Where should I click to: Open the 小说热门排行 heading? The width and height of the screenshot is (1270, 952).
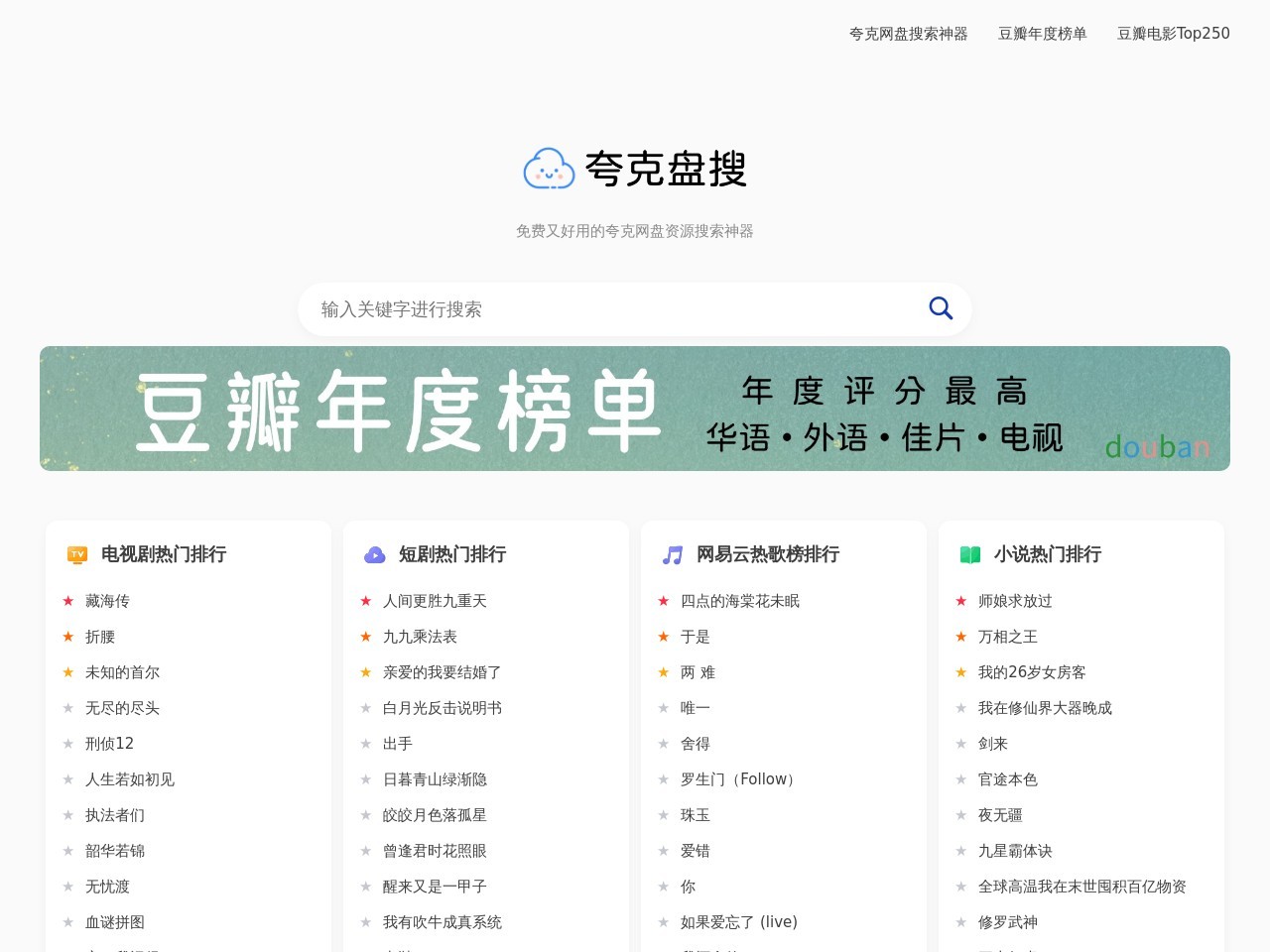point(1048,554)
